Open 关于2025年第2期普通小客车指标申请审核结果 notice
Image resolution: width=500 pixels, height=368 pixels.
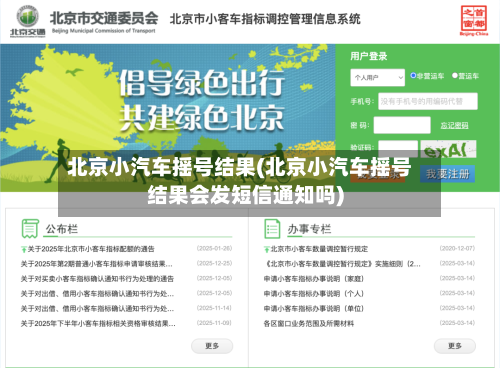pyautogui.click(x=97, y=264)
